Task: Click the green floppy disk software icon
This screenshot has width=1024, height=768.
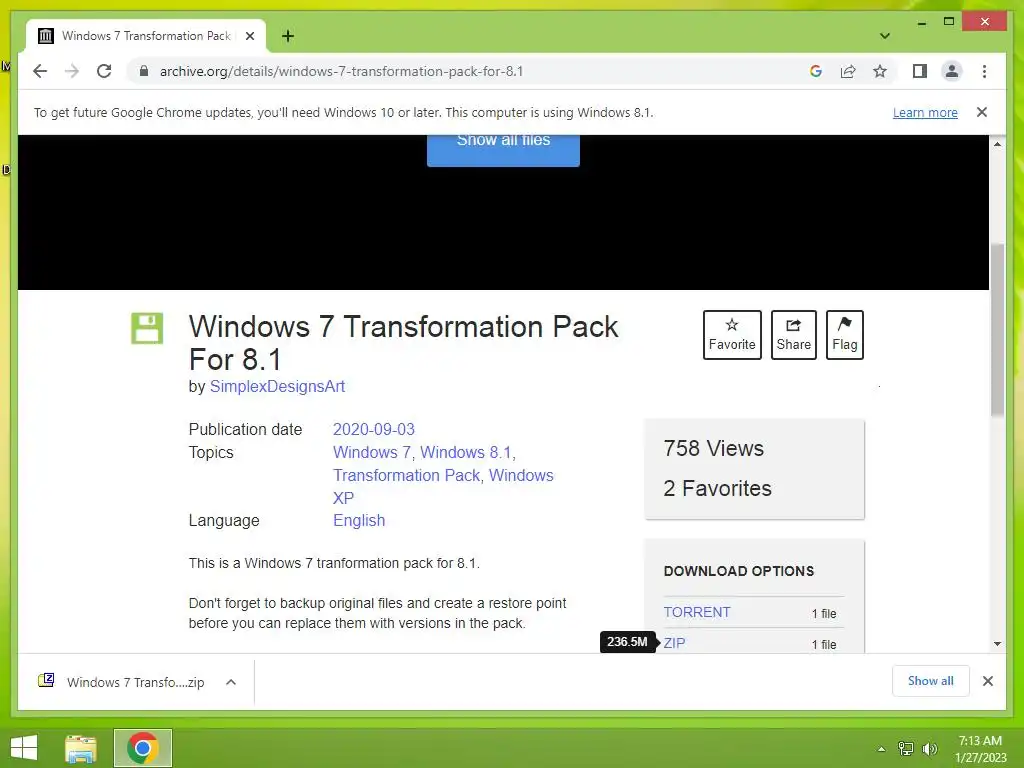Action: pos(147,328)
